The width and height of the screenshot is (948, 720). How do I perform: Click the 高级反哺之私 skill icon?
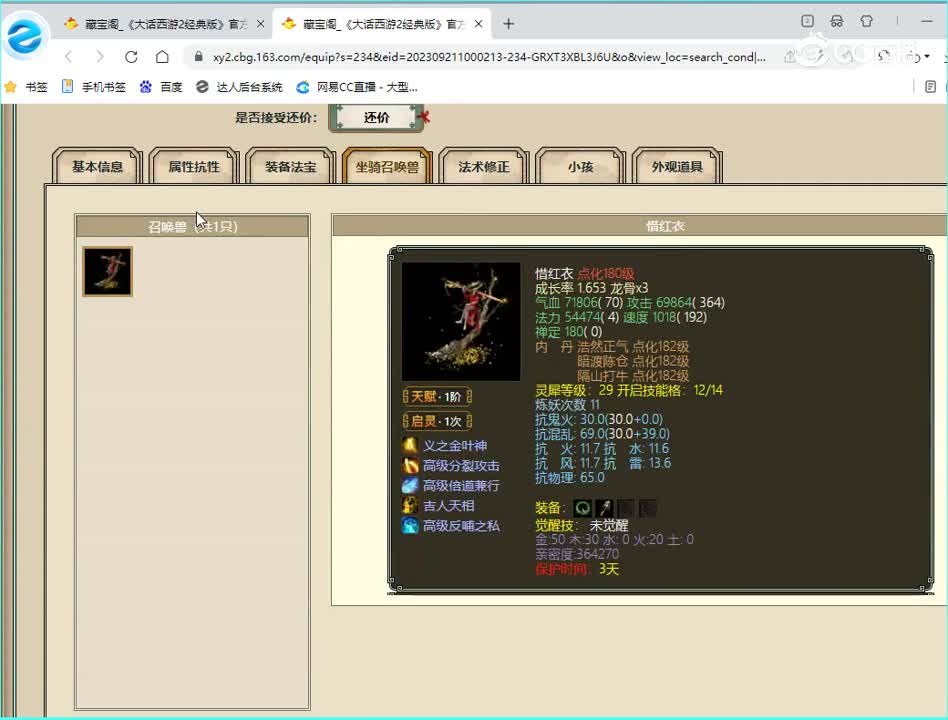(410, 525)
